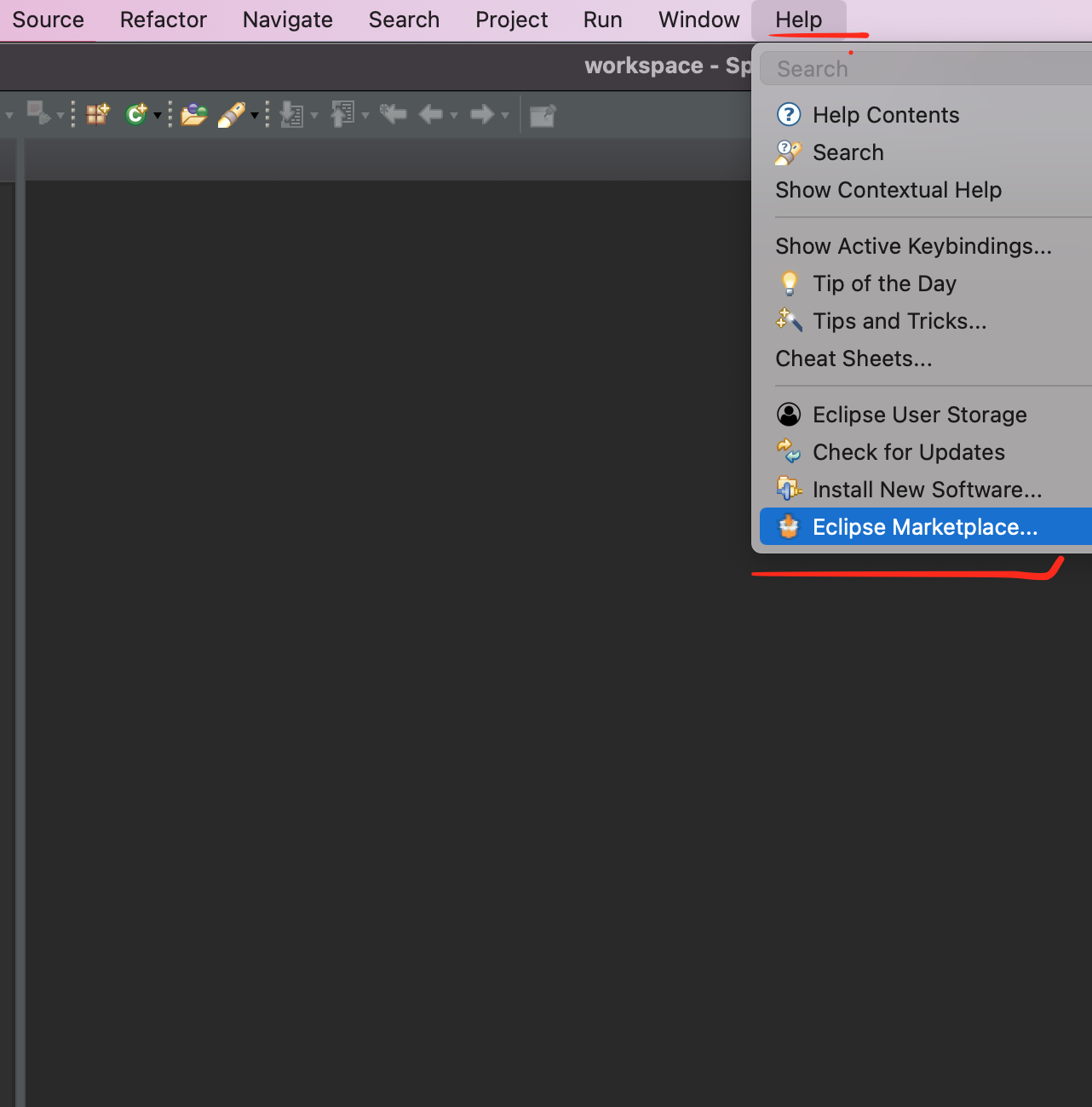Click the New Java Package toolbar icon
Viewport: 1092px width, 1107px height.
[x=98, y=113]
